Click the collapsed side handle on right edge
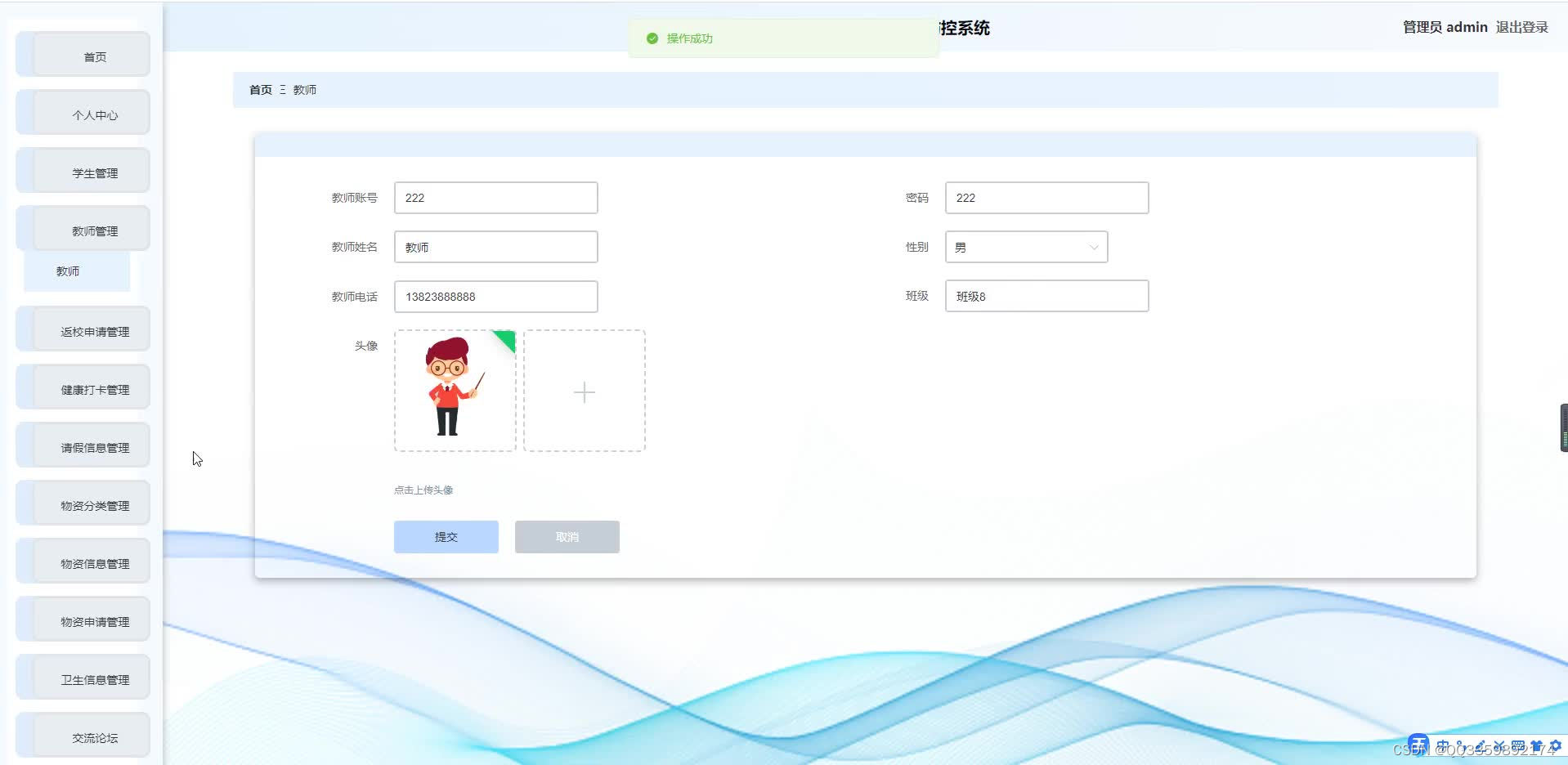The image size is (1568, 765). (x=1563, y=427)
